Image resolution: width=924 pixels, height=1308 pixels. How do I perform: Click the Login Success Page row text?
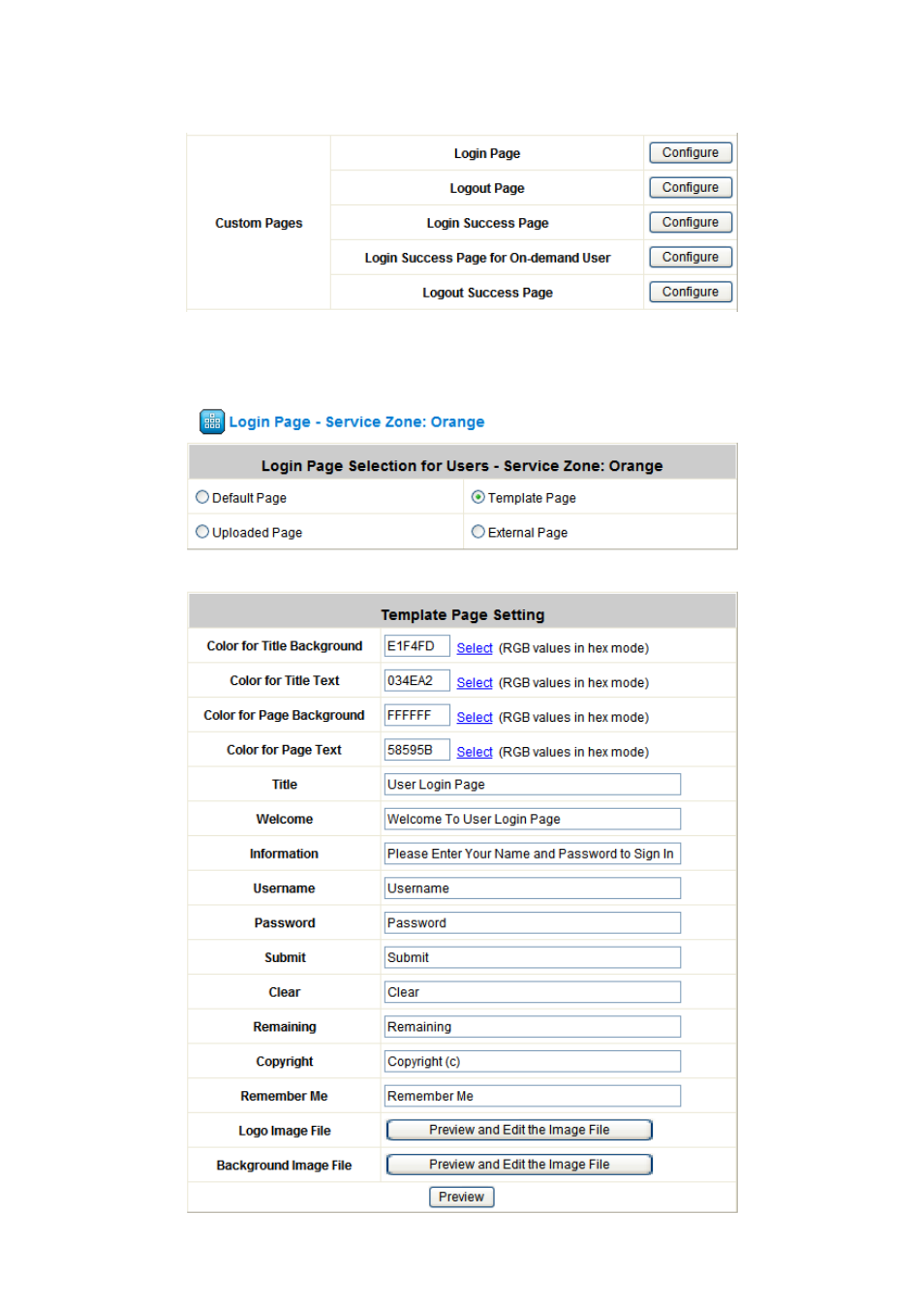point(487,223)
